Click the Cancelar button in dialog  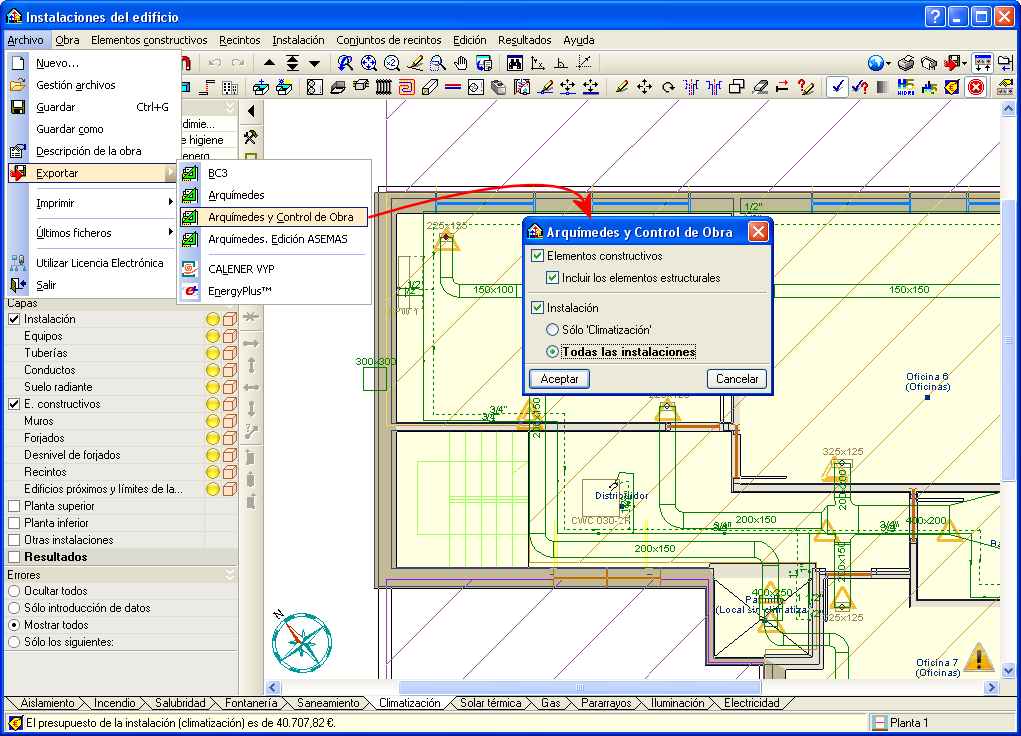pos(737,379)
